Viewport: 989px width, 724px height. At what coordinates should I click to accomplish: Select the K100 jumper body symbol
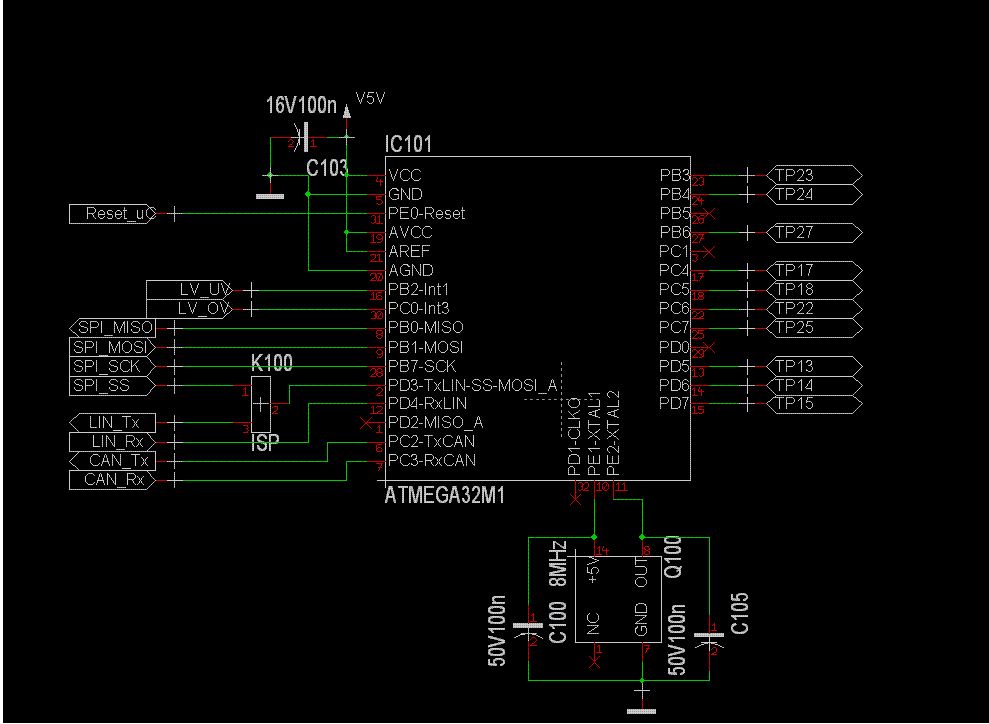pos(261,404)
